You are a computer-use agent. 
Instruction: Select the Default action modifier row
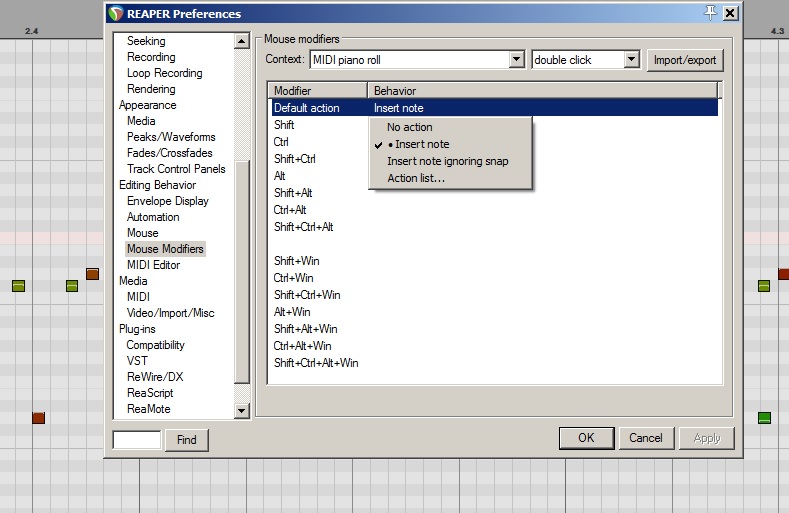pos(495,108)
